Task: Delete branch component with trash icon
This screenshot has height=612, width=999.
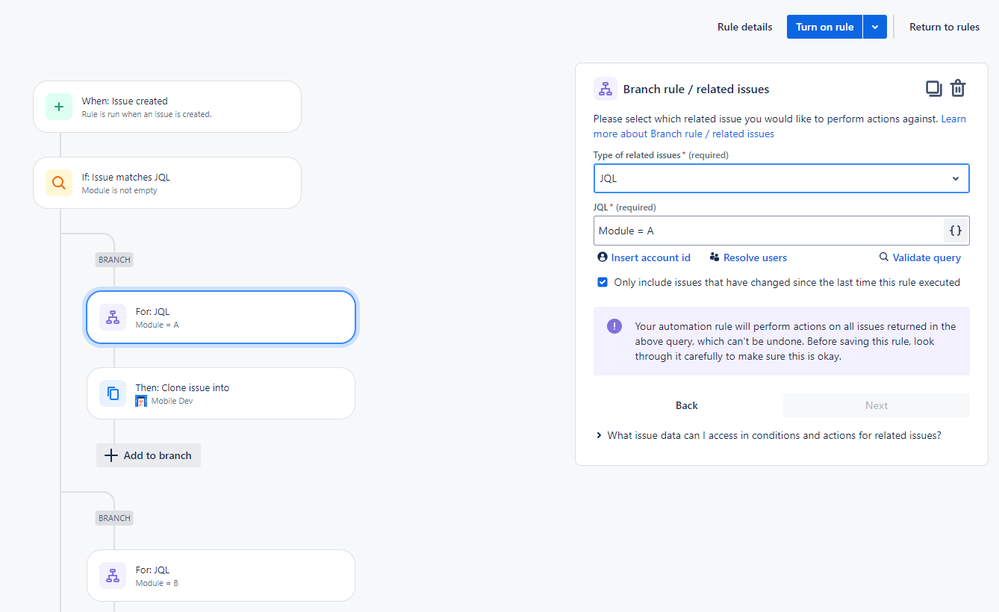Action: click(x=958, y=89)
